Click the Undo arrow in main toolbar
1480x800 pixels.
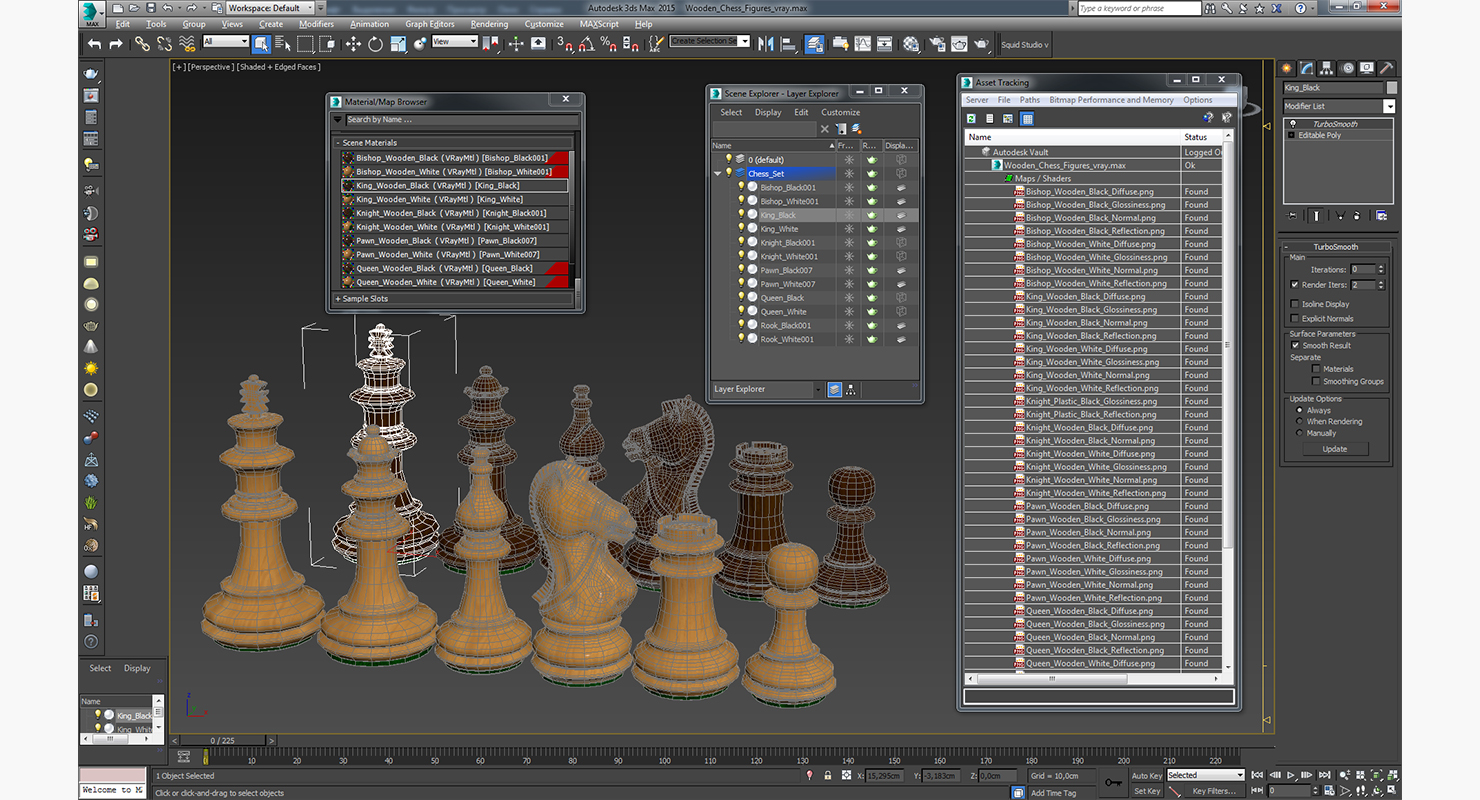point(94,44)
